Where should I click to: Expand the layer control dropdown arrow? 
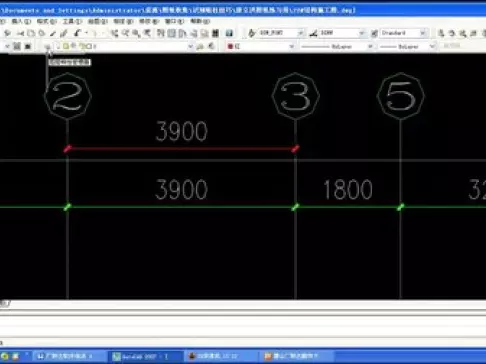click(x=190, y=46)
